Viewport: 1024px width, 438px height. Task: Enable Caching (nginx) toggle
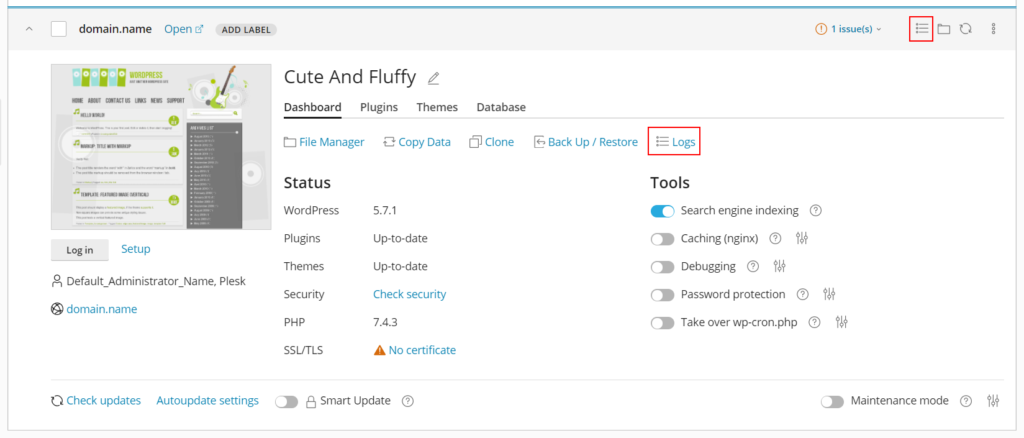coord(662,239)
